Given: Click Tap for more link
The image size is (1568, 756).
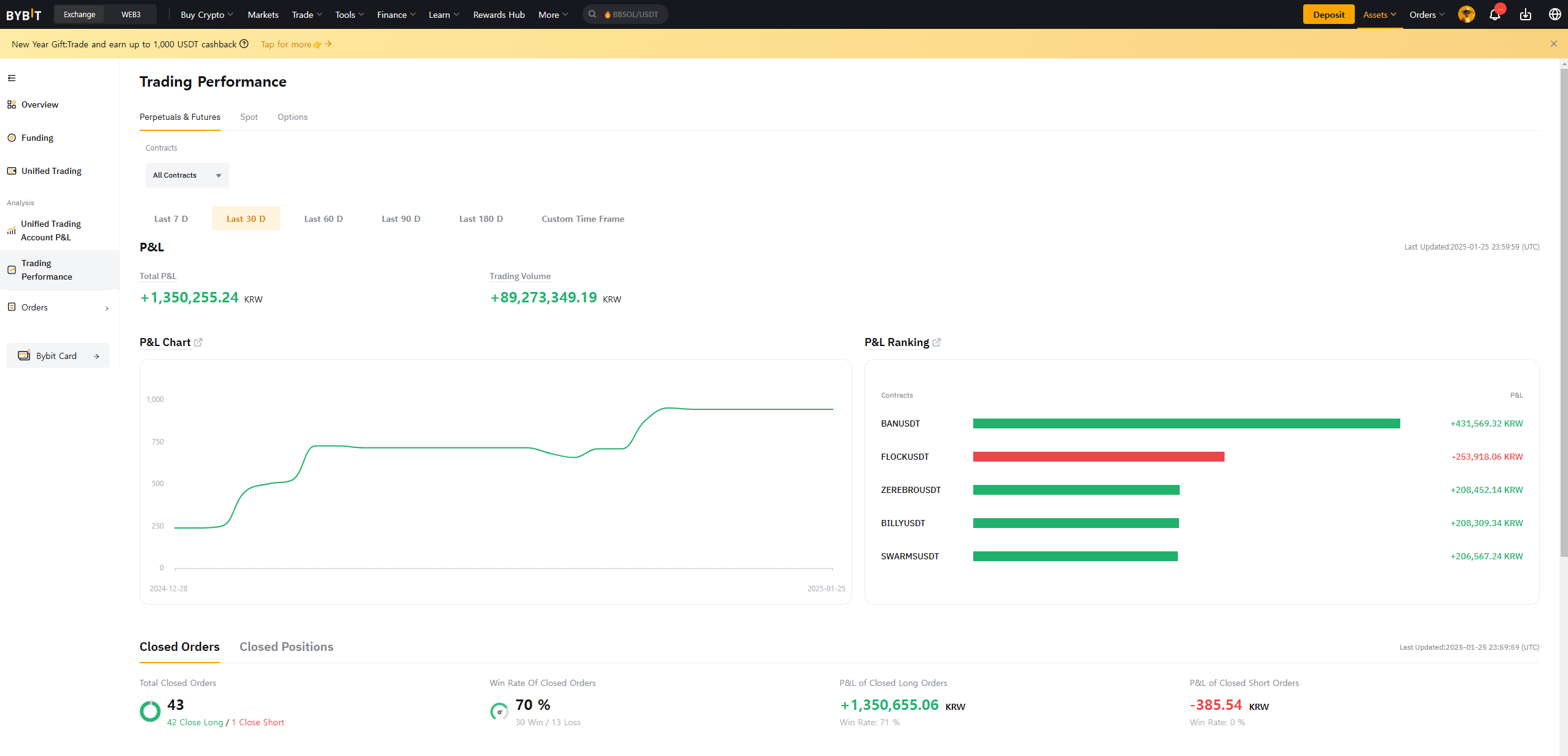Looking at the screenshot, I should point(296,44).
